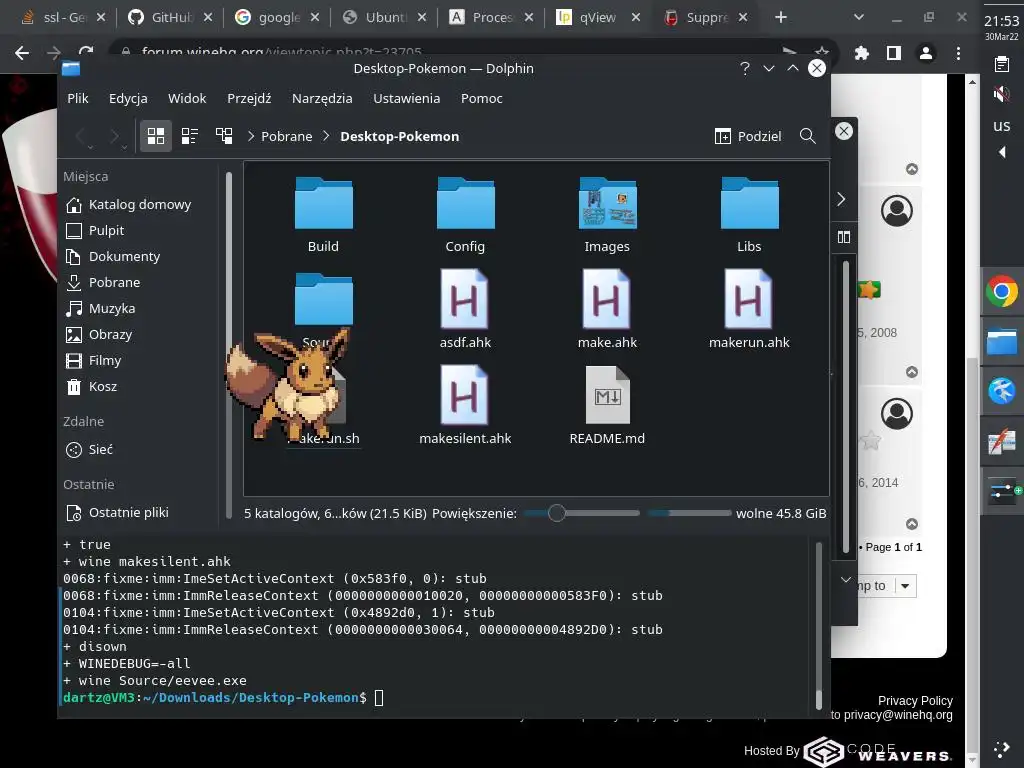Open the Edycja menu
This screenshot has height=768, width=1024.
tap(128, 98)
